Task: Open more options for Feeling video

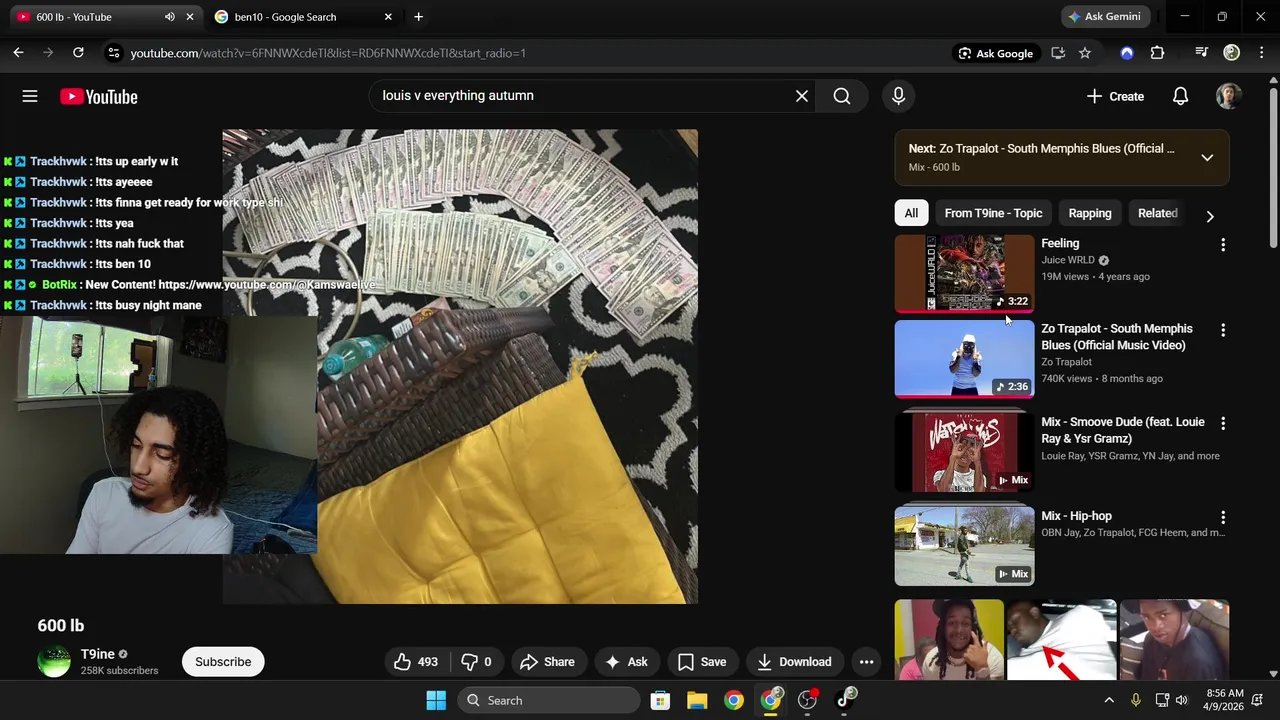Action: point(1222,245)
